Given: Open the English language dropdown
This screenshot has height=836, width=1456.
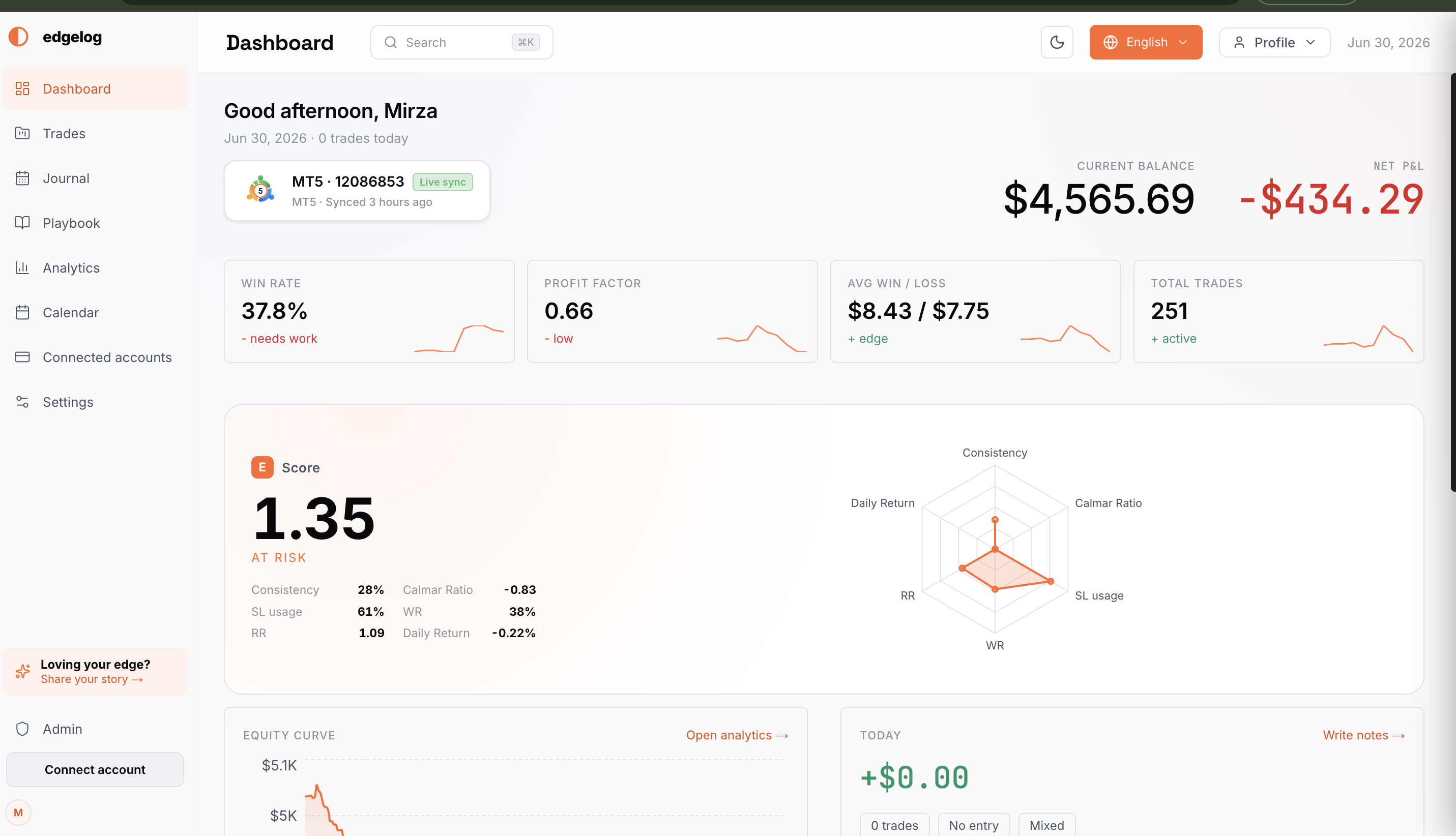Looking at the screenshot, I should click(x=1146, y=43).
